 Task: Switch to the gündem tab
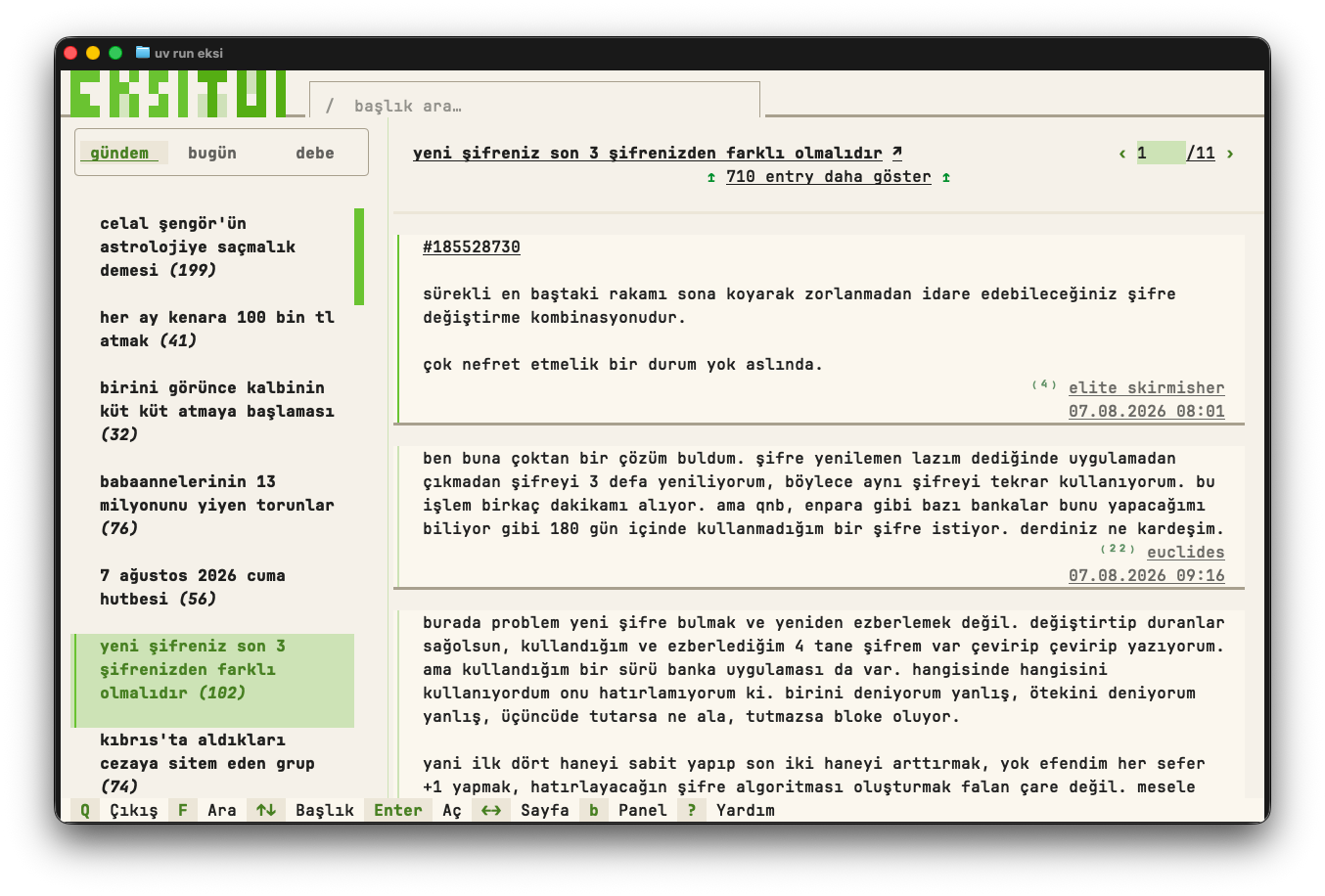tap(119, 153)
